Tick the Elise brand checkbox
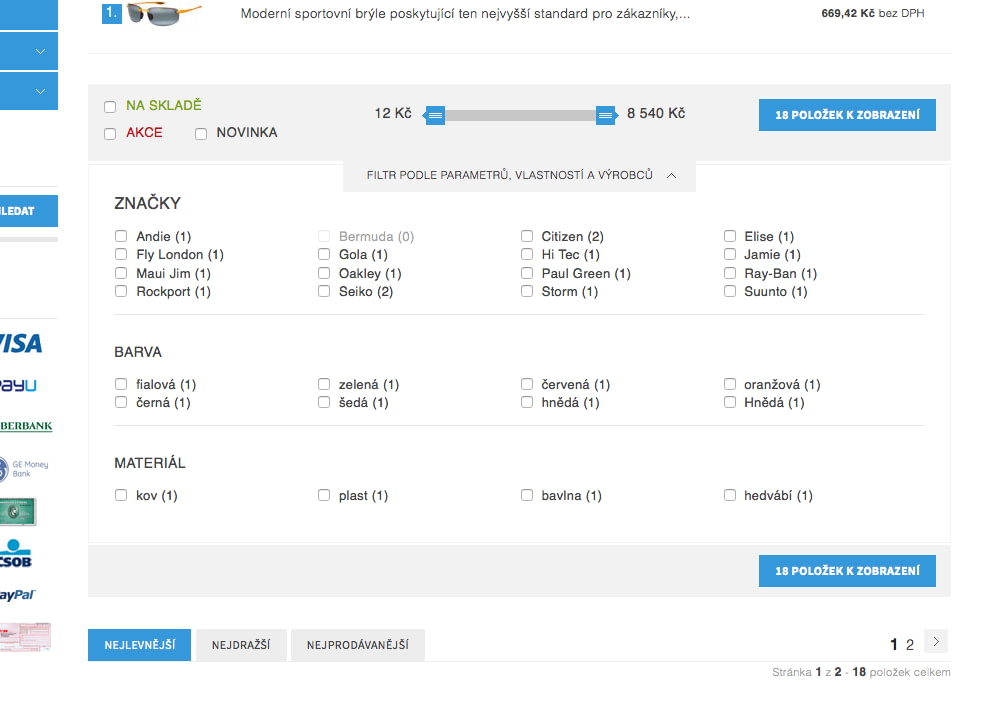This screenshot has height=704, width=1001. tap(730, 236)
